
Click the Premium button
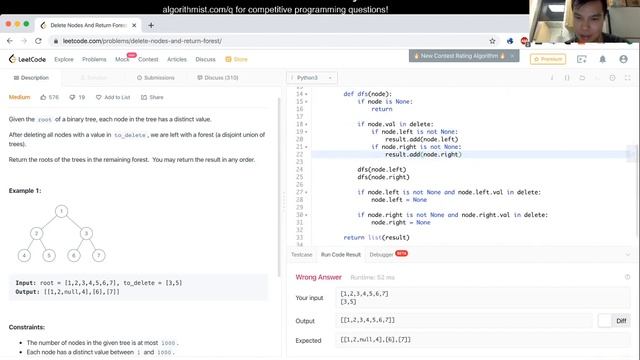548,59
